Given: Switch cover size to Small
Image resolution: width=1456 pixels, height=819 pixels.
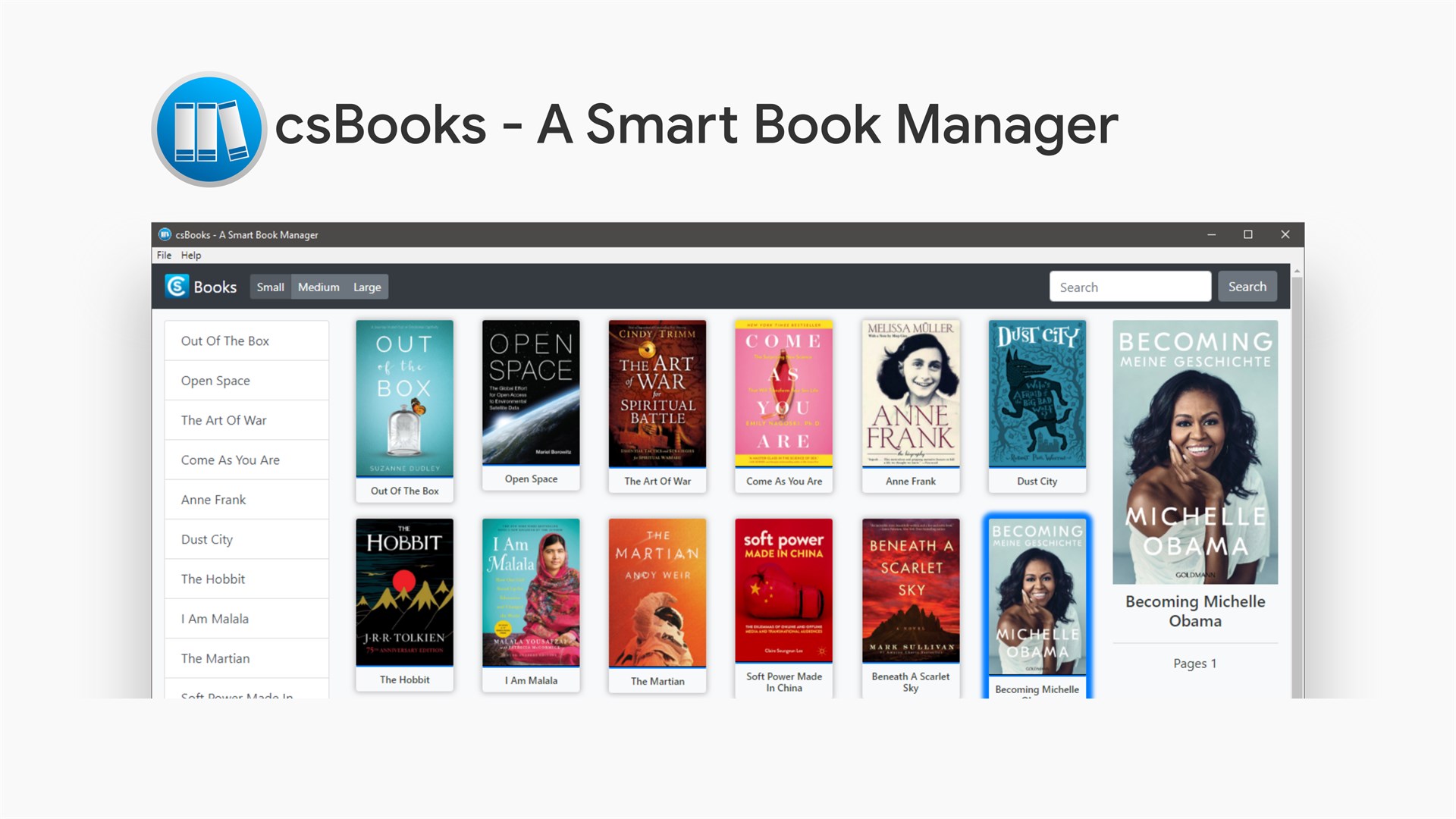Looking at the screenshot, I should (270, 287).
